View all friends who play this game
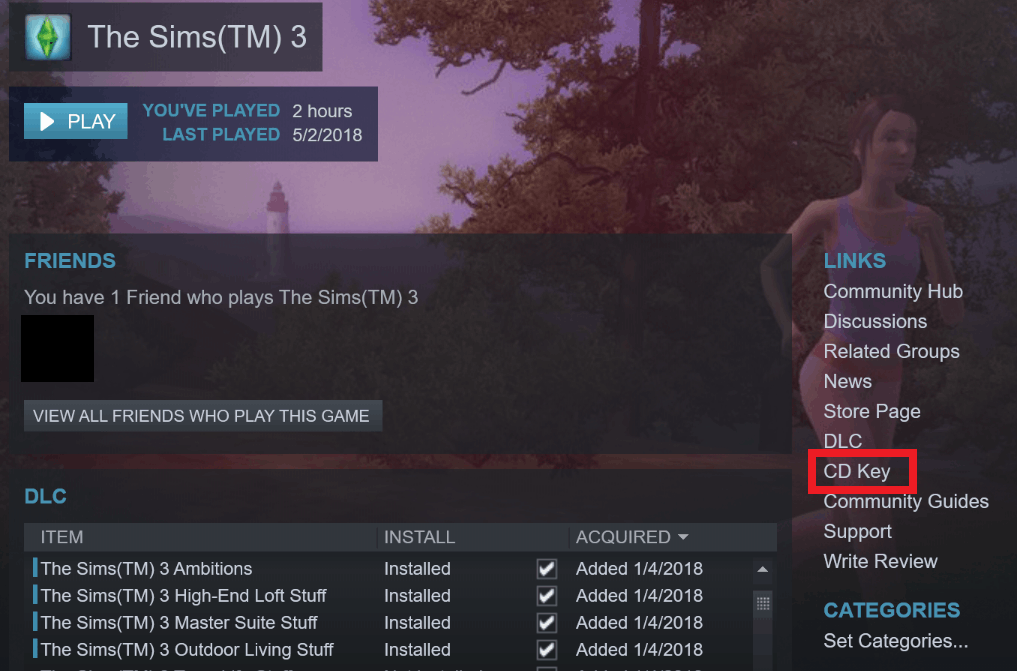This screenshot has width=1017, height=671. (203, 416)
